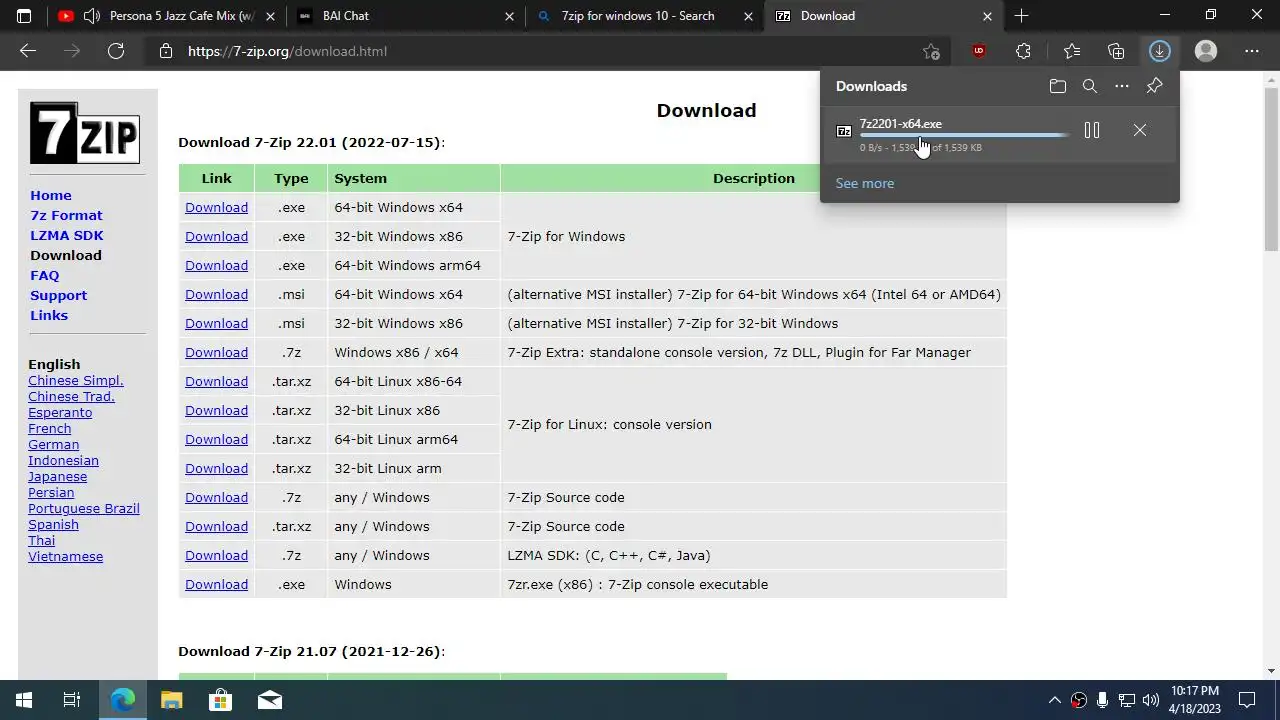
Task: Switch language to French
Action: click(49, 428)
